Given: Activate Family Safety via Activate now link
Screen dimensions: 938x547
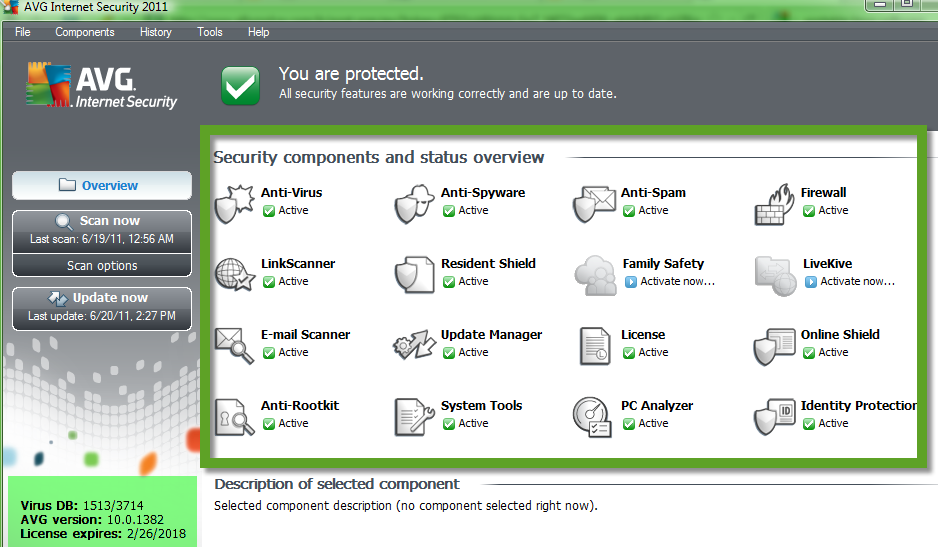Looking at the screenshot, I should [x=677, y=281].
